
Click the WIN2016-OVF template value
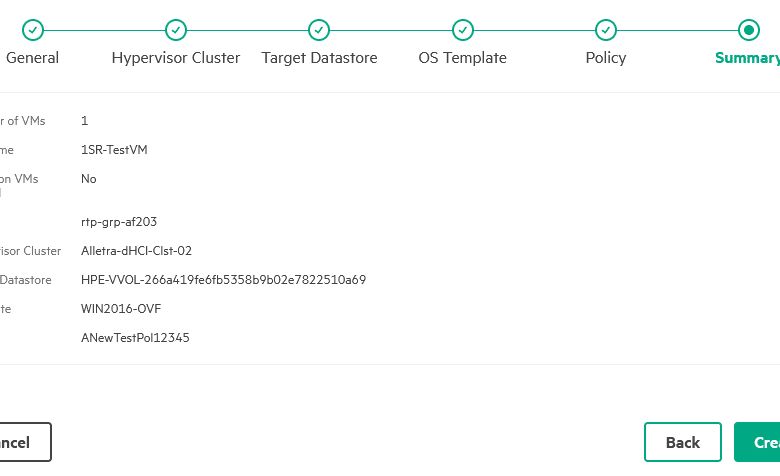(x=121, y=309)
